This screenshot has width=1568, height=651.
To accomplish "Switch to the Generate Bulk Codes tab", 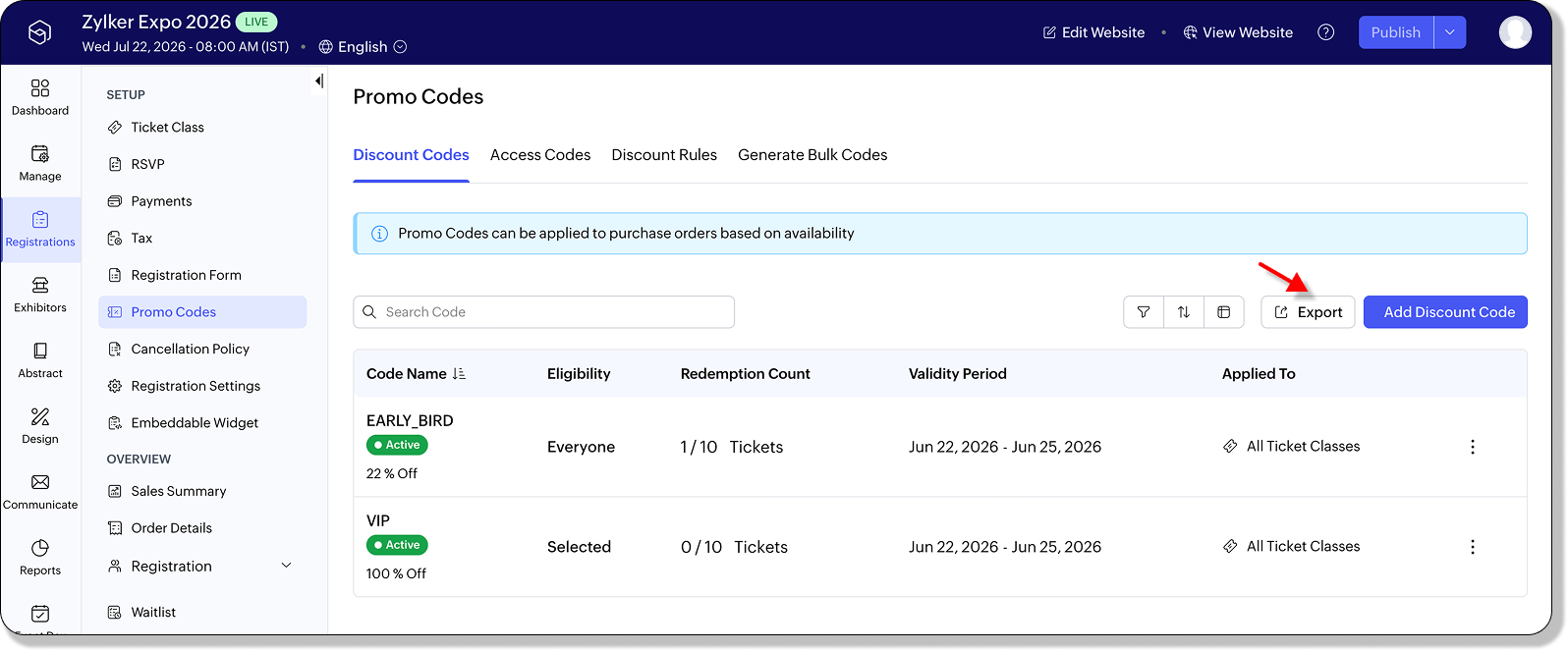I will coord(812,155).
